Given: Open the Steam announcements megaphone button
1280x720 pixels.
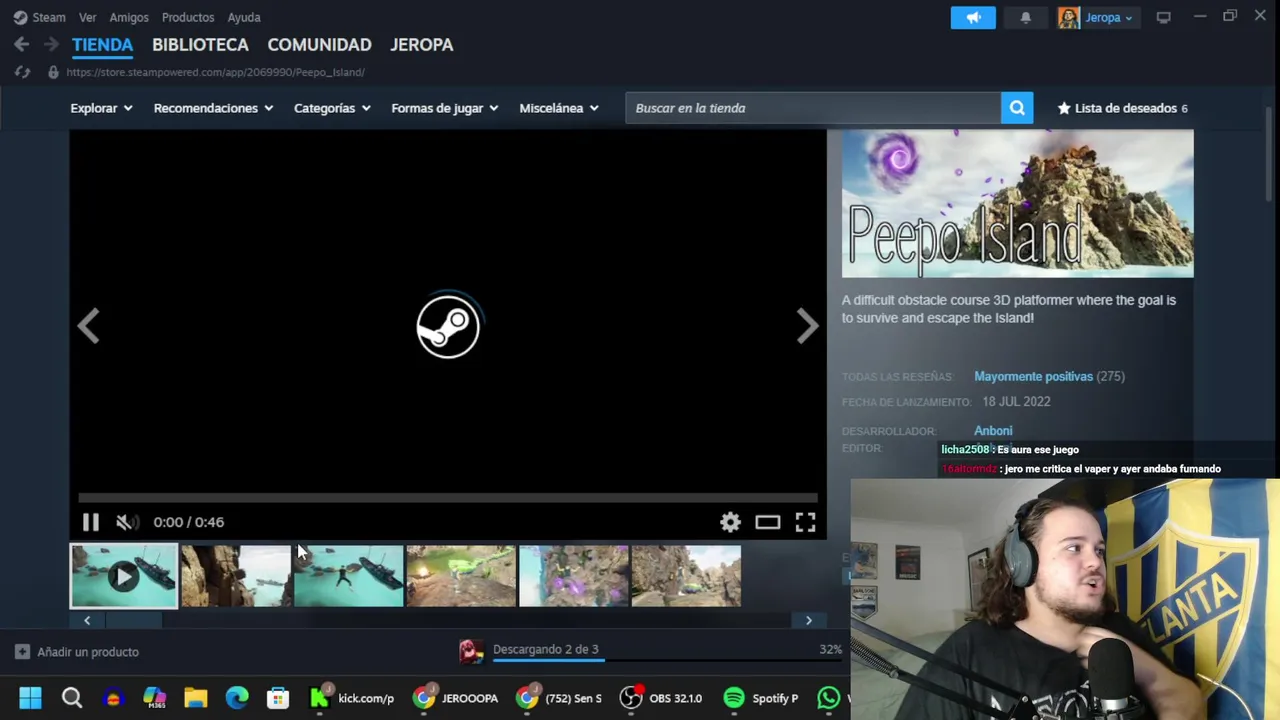Looking at the screenshot, I should coord(973,17).
